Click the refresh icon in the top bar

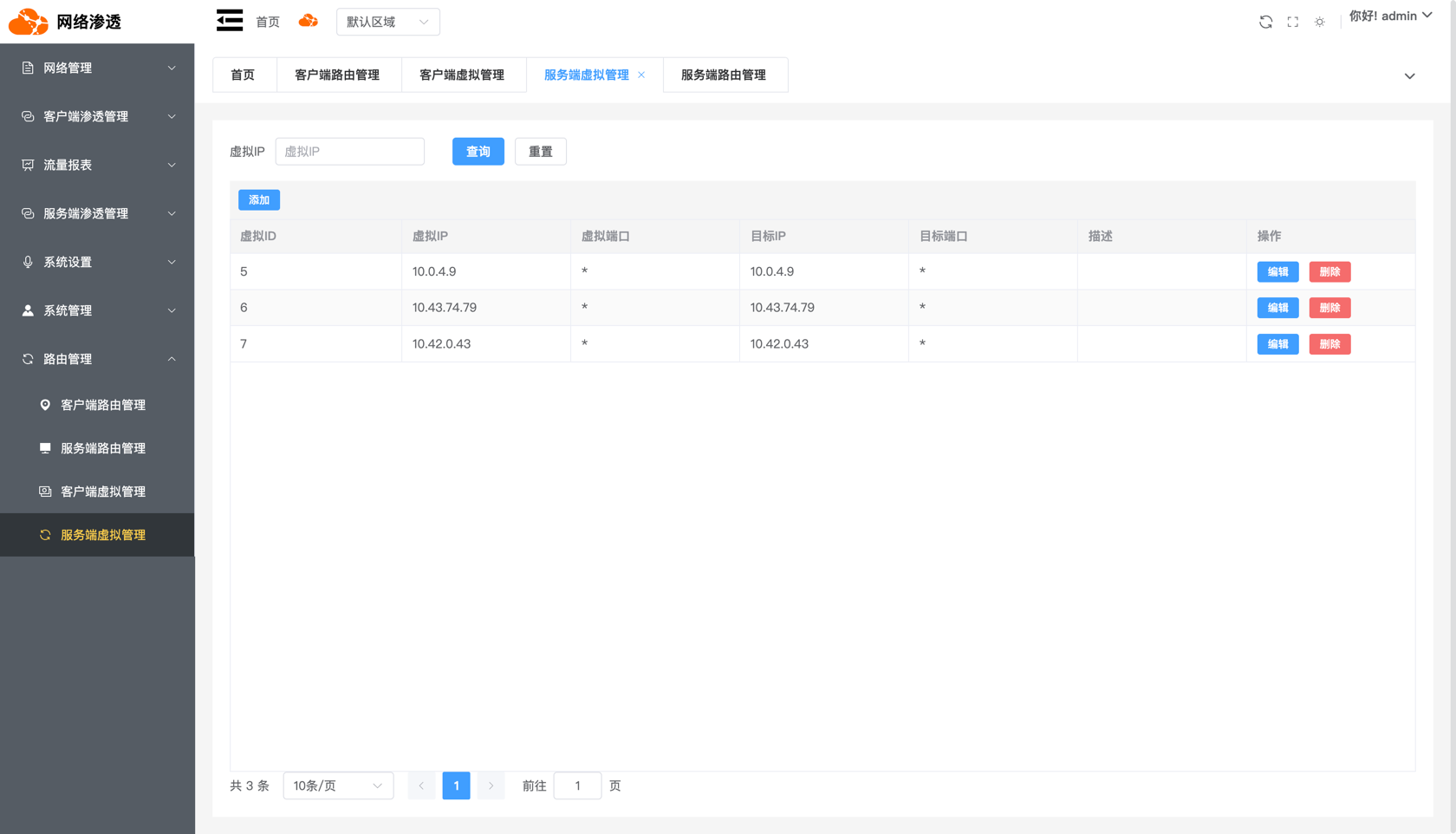[1265, 22]
